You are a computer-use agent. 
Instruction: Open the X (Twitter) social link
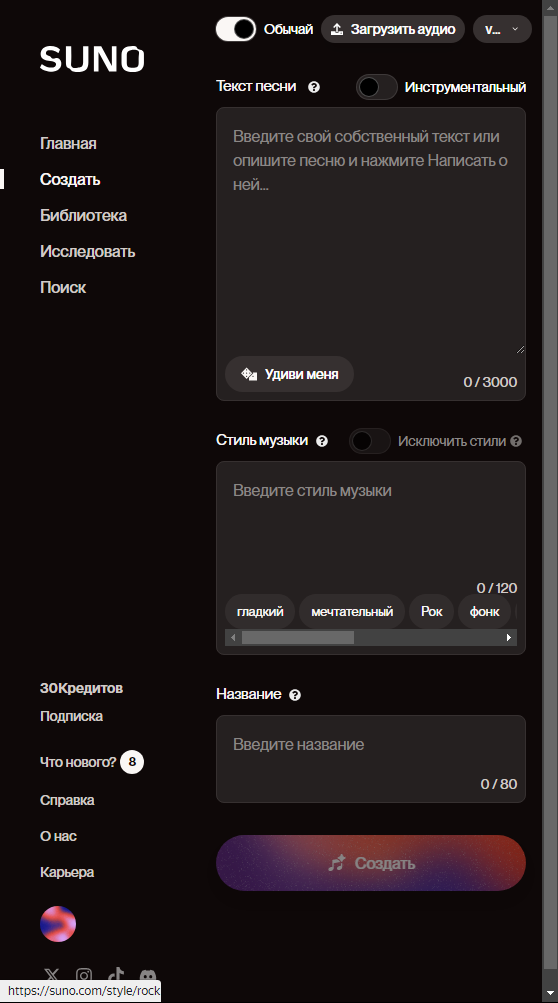tap(51, 975)
